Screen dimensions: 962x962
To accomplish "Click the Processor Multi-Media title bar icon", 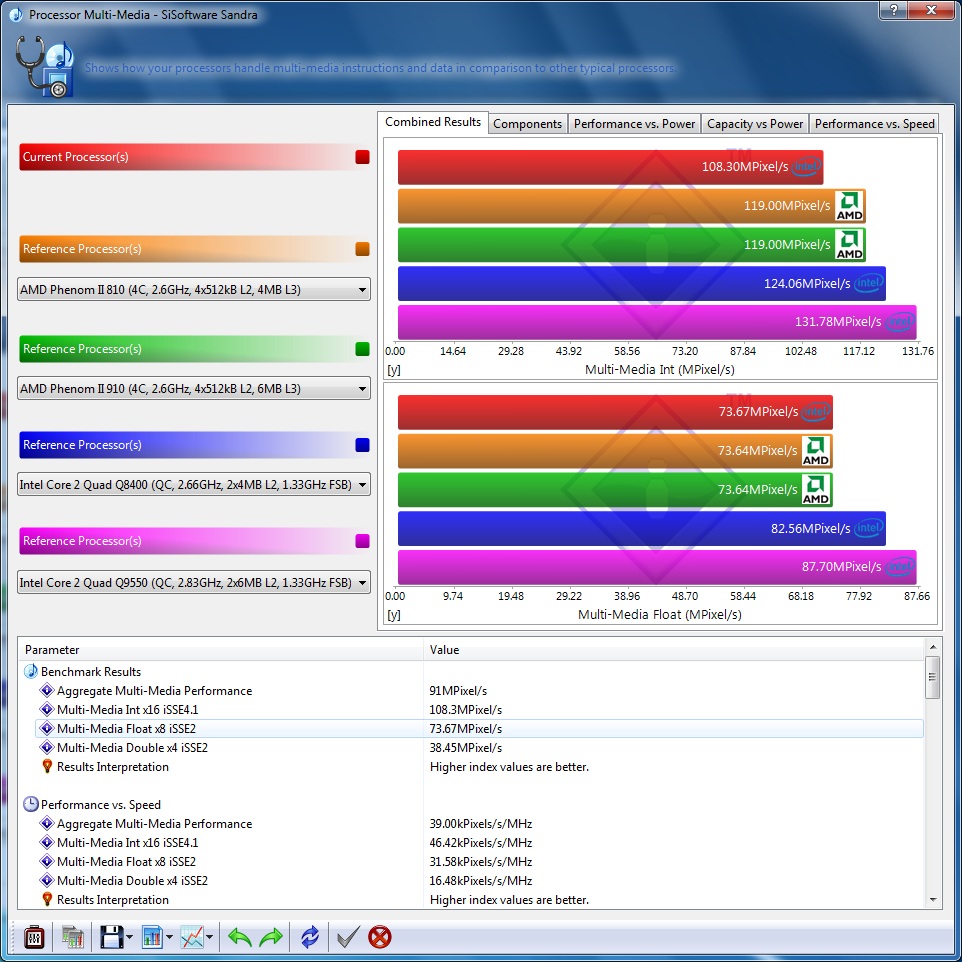I will [x=16, y=14].
